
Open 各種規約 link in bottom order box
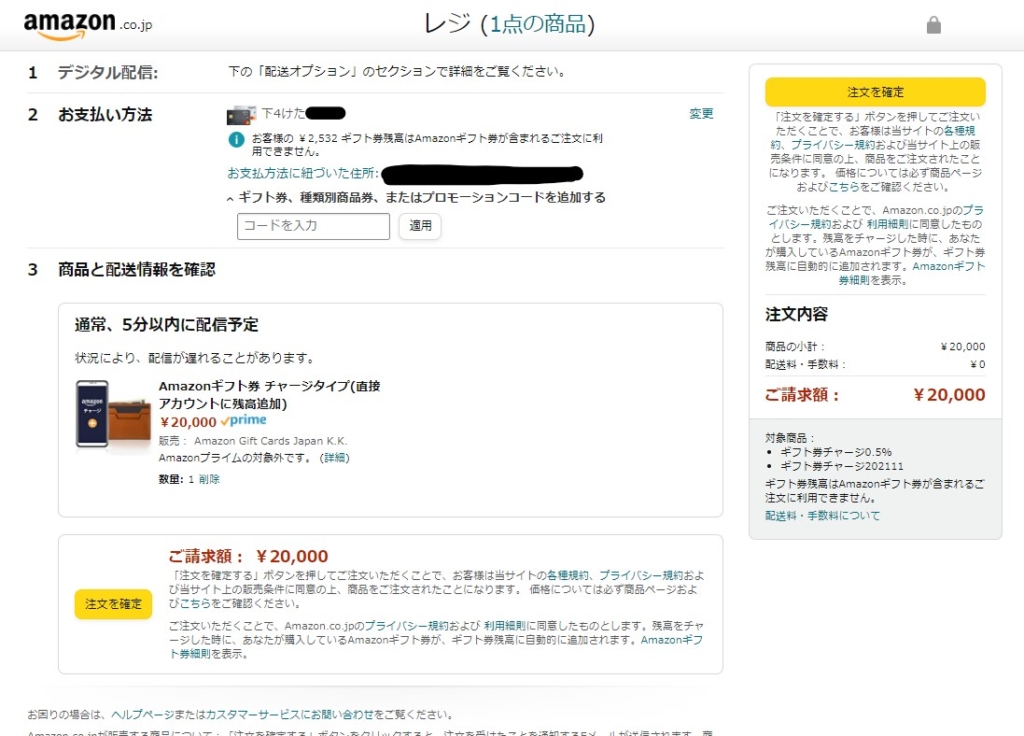click(568, 575)
